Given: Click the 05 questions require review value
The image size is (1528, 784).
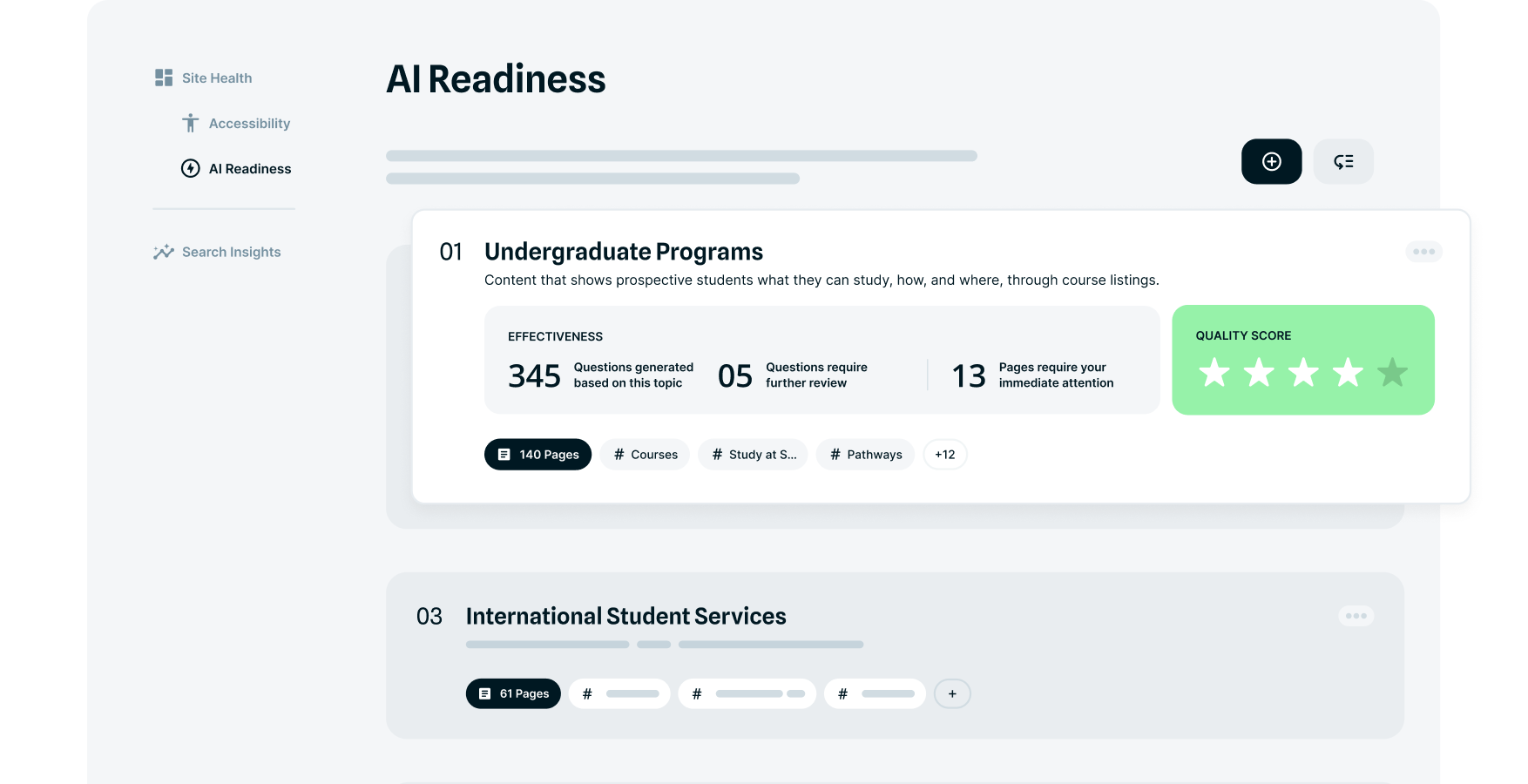Looking at the screenshot, I should pos(734,375).
